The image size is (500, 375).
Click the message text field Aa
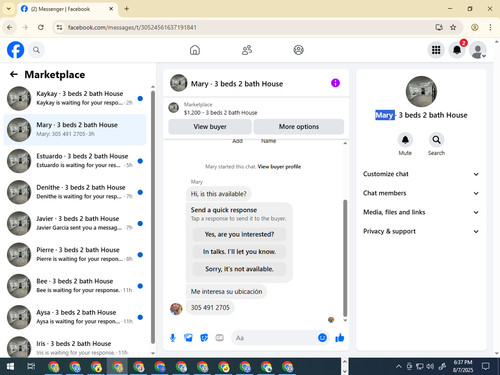tap(275, 338)
